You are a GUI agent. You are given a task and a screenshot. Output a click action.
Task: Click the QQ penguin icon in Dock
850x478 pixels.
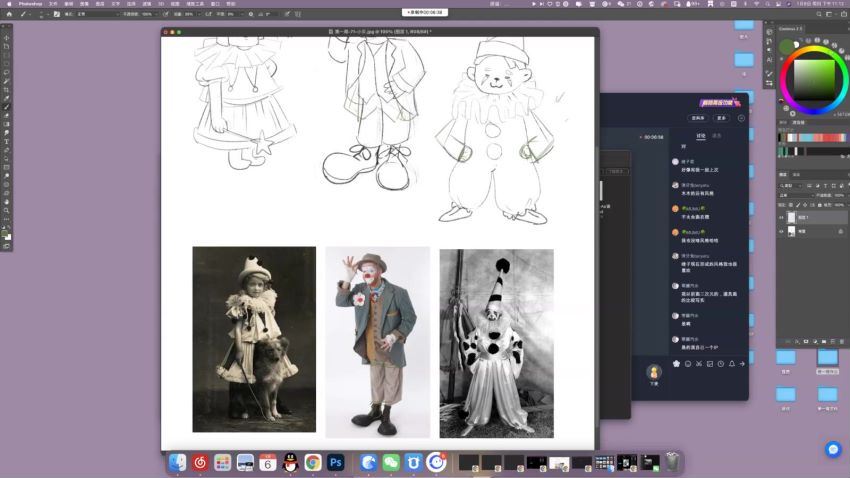pos(291,462)
